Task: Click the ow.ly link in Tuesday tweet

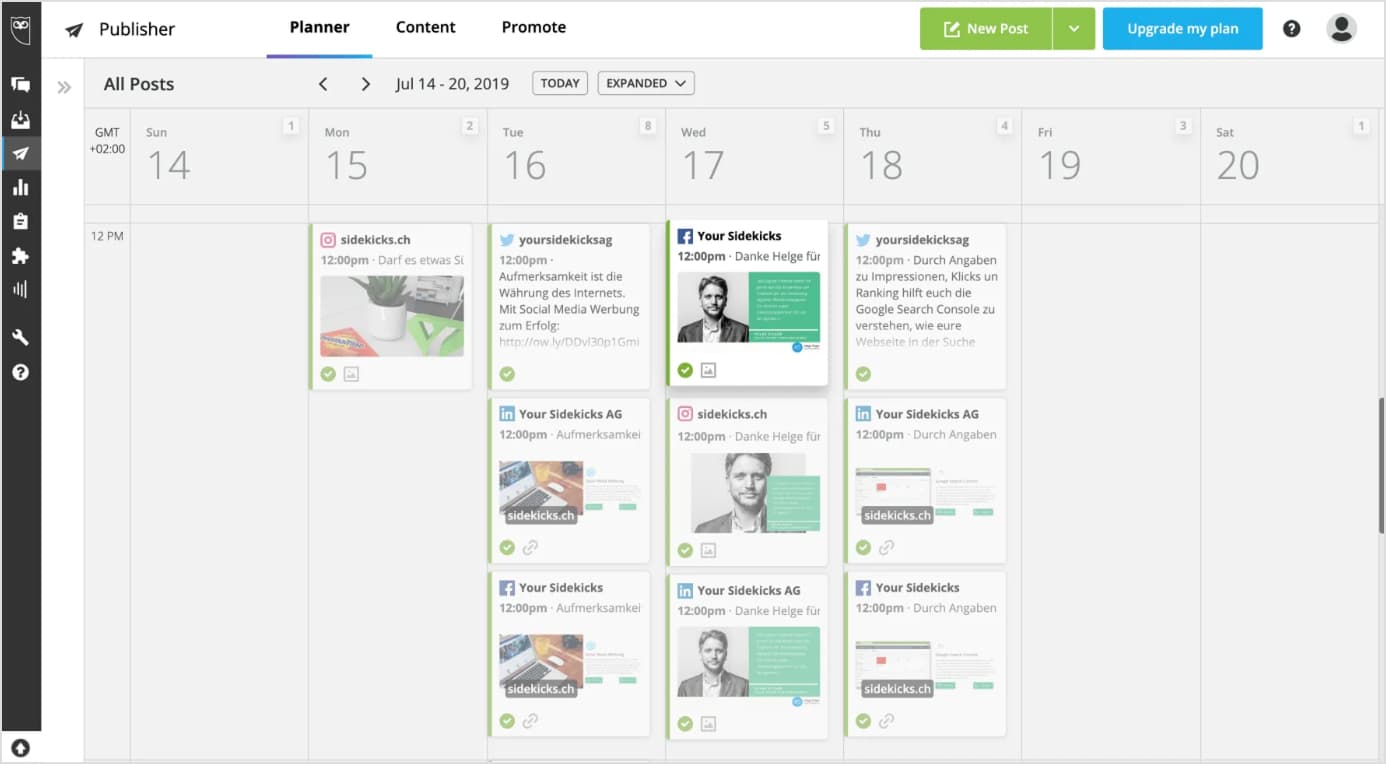Action: [x=568, y=342]
